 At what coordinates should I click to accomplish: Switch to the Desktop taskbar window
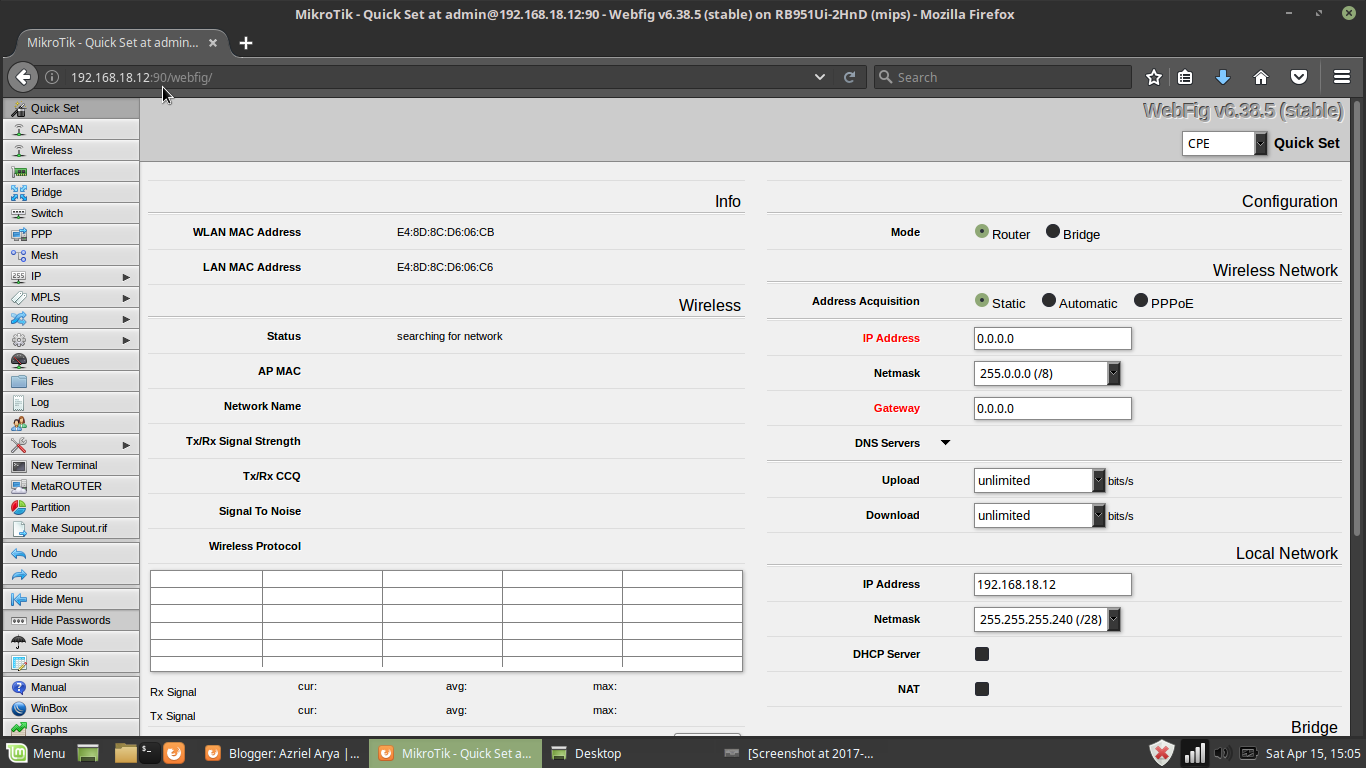click(587, 753)
